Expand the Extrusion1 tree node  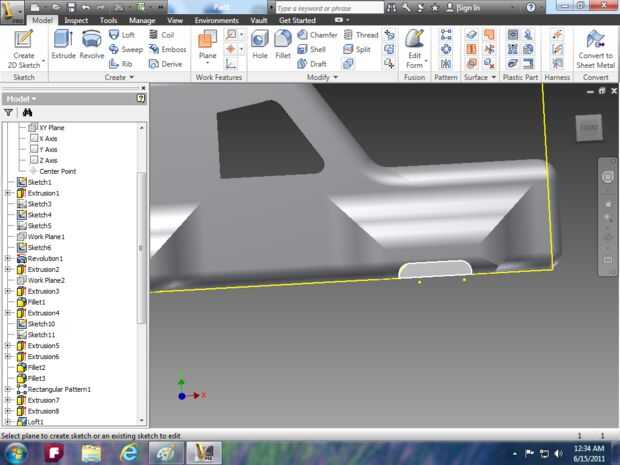(x=8, y=193)
